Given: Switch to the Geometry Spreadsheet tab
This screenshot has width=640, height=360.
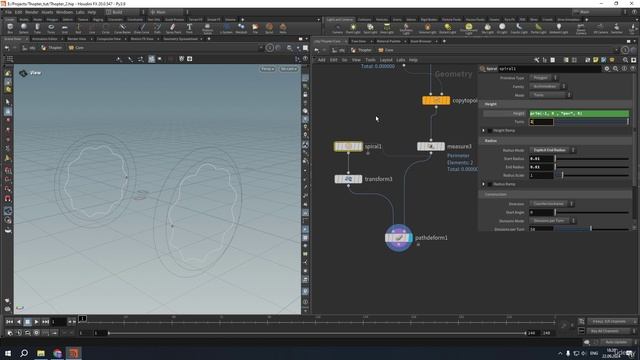Looking at the screenshot, I should click(180, 39).
